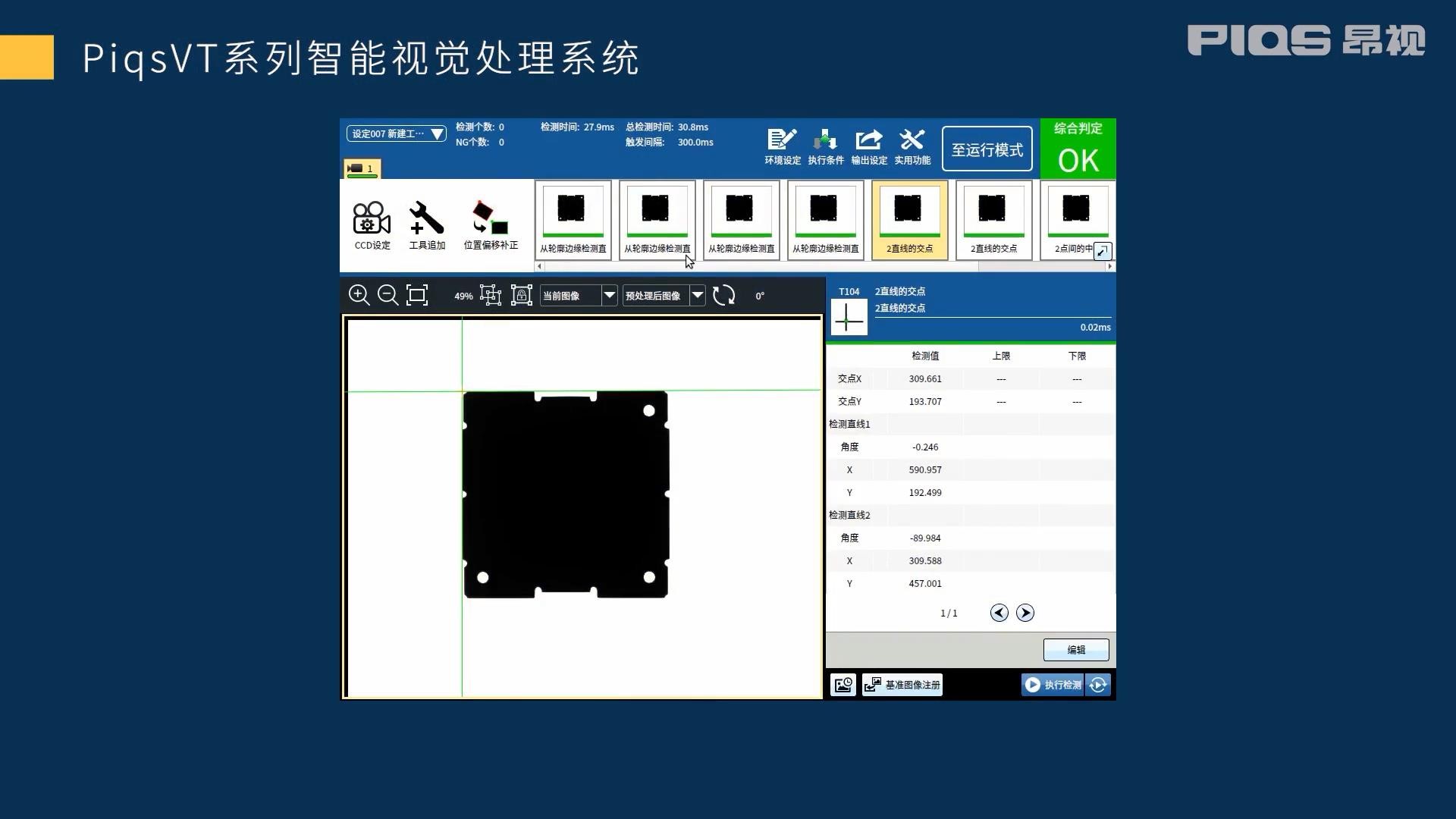Click 基准图像注册 register reference image
Screen dimensions: 1456x819
[902, 685]
